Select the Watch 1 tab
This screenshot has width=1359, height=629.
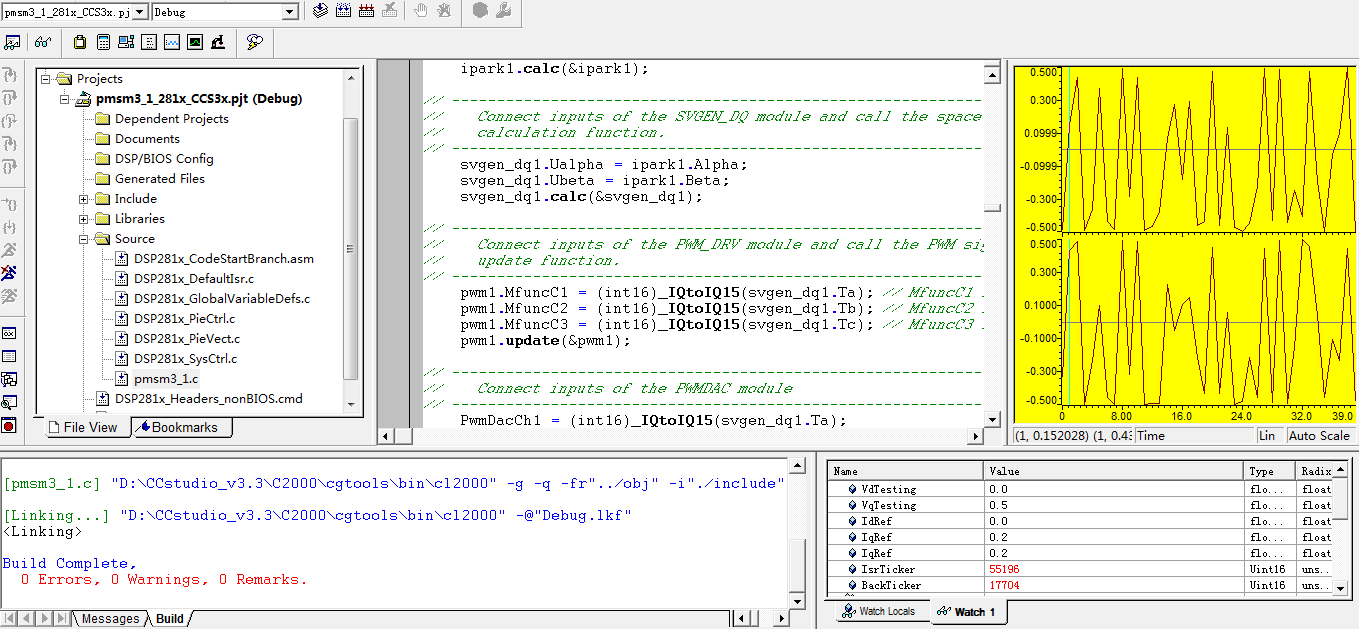(x=968, y=611)
